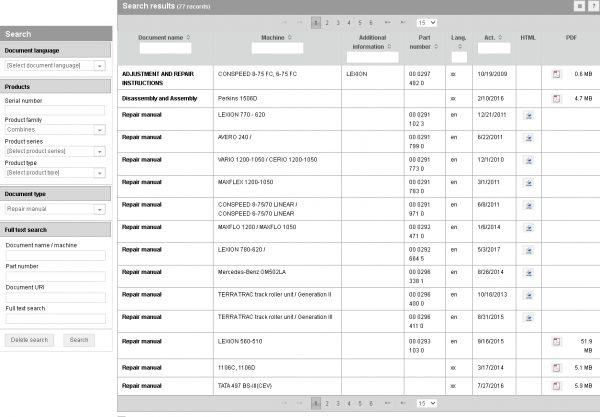Open the Product family Combines dropdown
The image size is (600, 417).
pyautogui.click(x=99, y=130)
